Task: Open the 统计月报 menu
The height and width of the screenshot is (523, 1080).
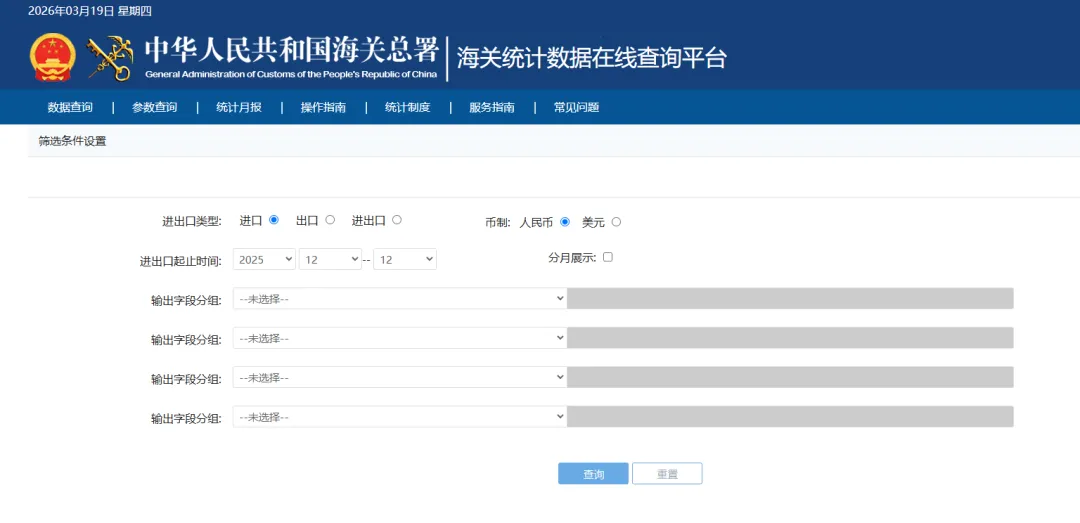Action: (x=239, y=107)
